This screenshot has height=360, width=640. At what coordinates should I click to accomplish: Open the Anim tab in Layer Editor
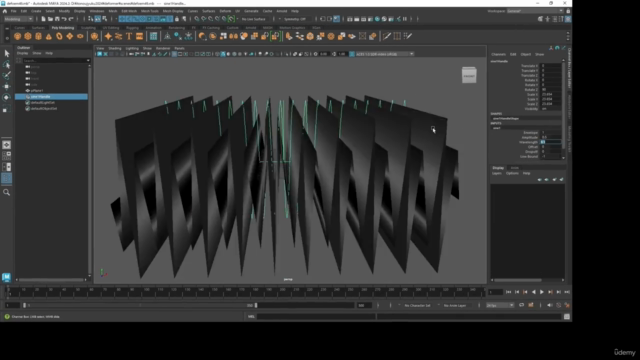[515, 168]
